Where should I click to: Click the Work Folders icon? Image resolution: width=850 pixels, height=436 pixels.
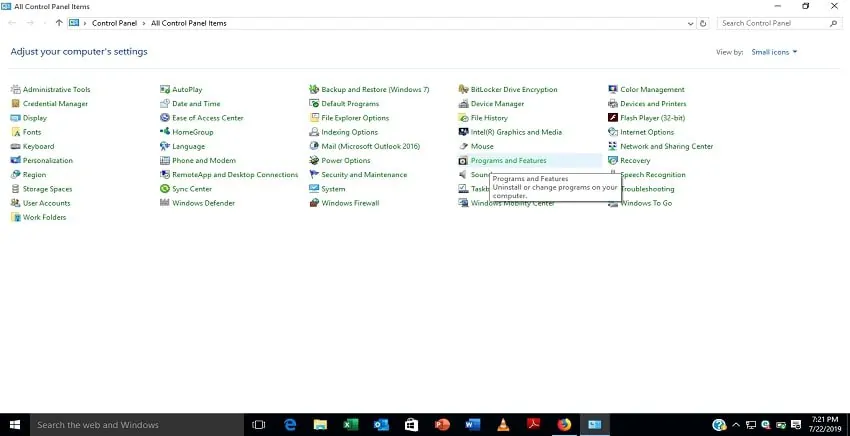[x=15, y=217]
